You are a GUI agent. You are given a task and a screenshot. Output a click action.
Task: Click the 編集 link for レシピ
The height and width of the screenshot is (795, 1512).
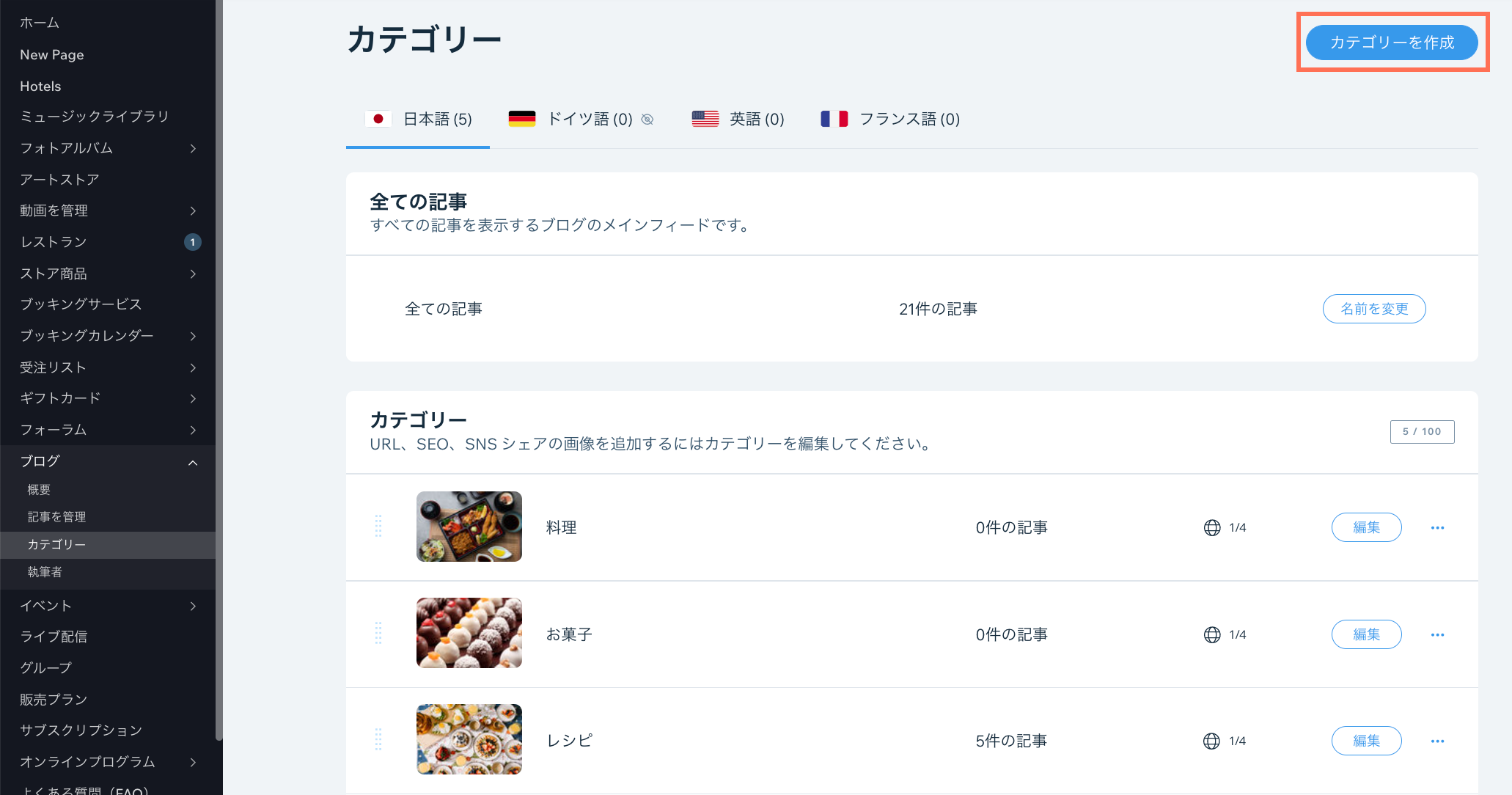pyautogui.click(x=1365, y=741)
